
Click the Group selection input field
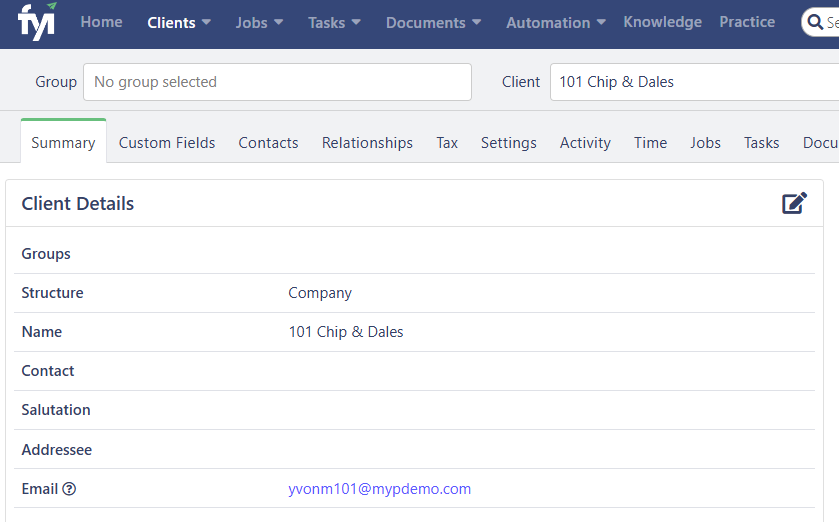tap(277, 82)
